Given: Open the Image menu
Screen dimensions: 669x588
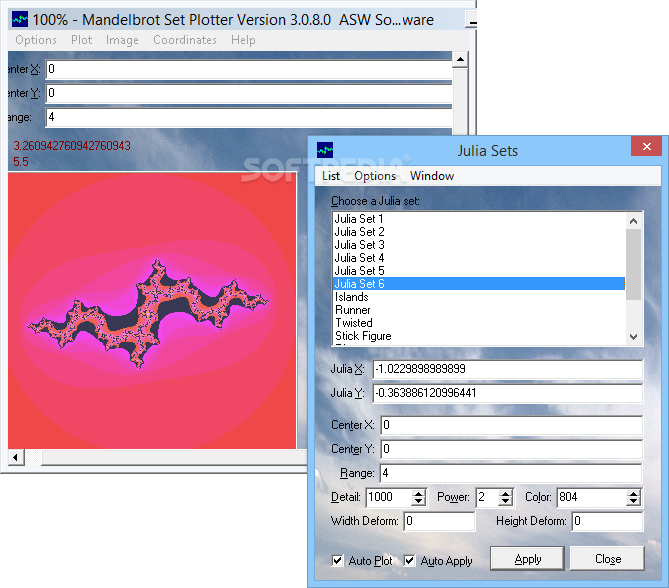Looking at the screenshot, I should (122, 40).
